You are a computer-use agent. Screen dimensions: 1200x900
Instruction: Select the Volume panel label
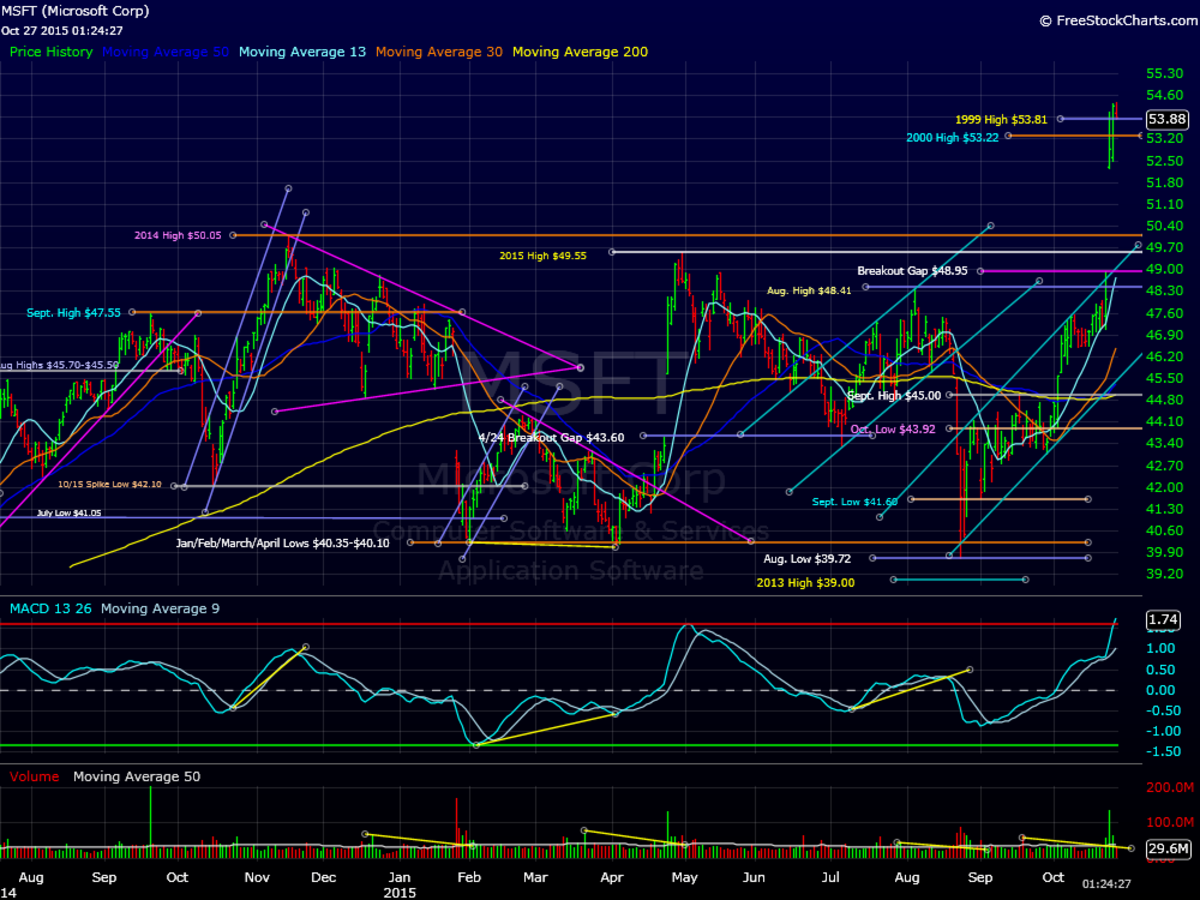35,776
